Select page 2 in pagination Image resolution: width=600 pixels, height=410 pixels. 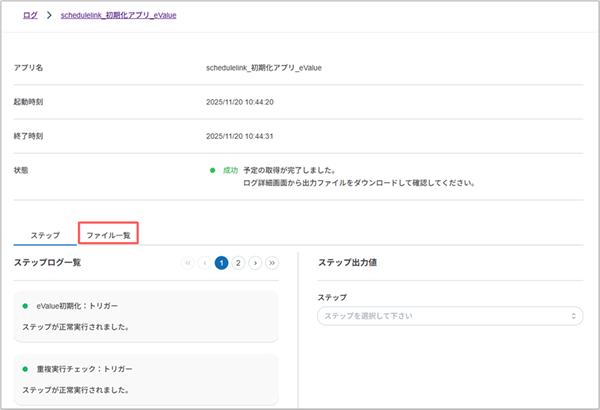[x=238, y=263]
